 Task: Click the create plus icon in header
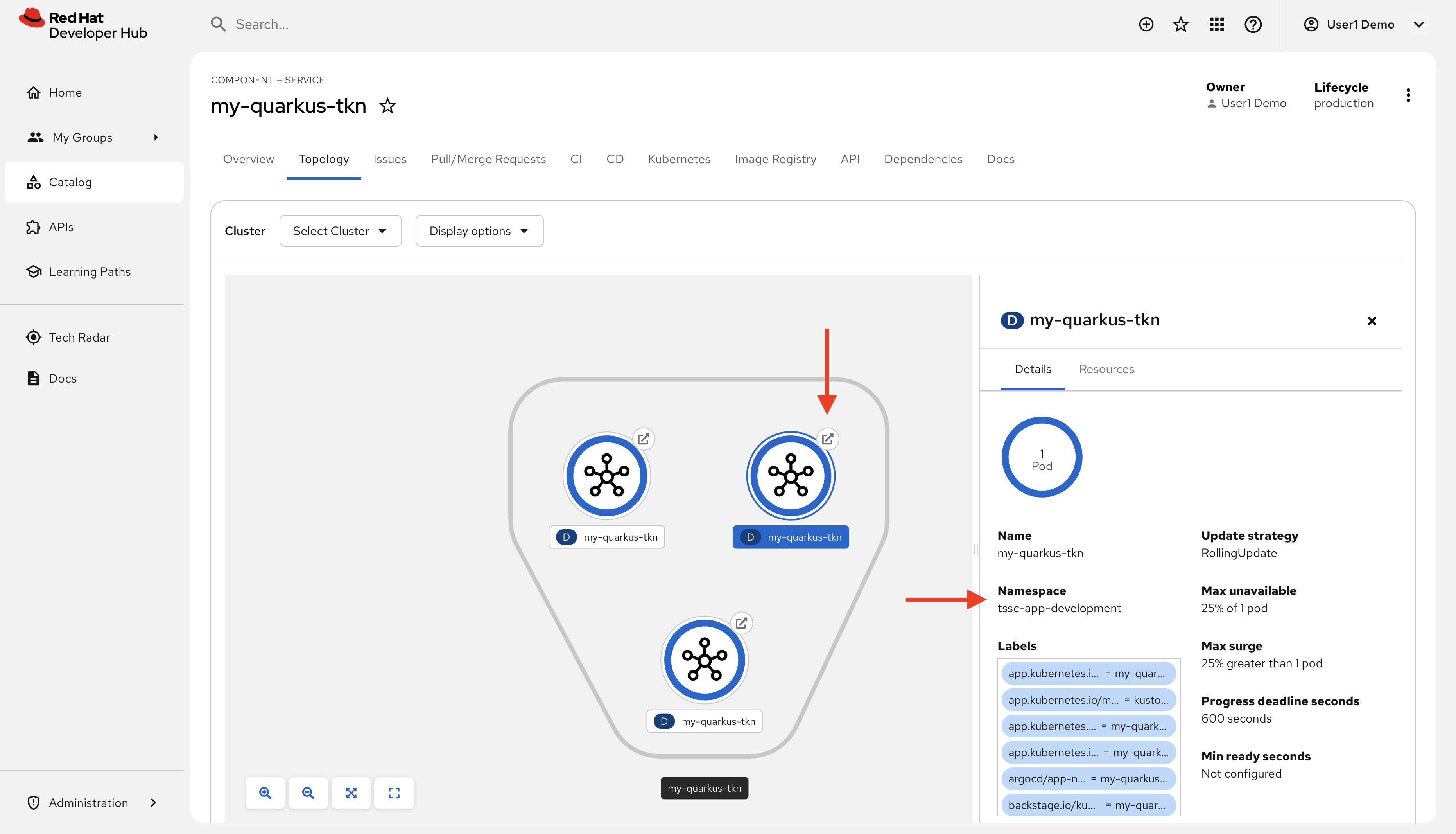[1146, 24]
